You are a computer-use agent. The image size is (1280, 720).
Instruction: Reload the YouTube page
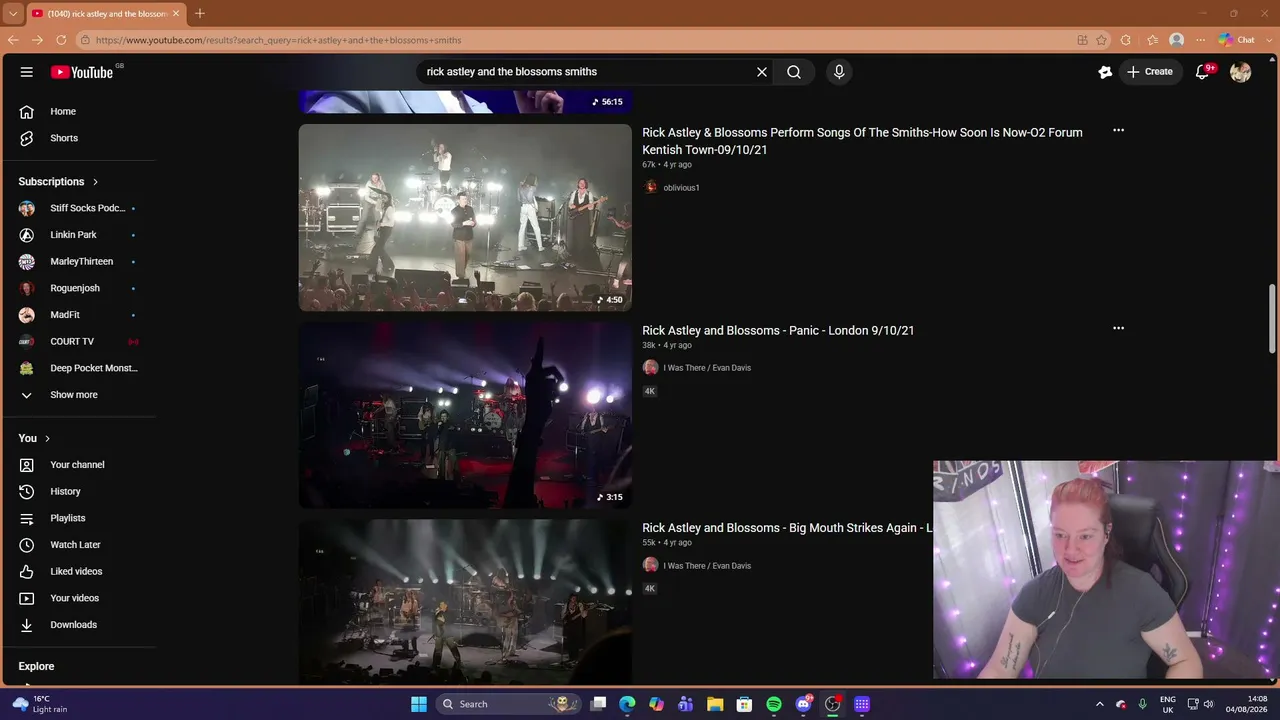61,40
